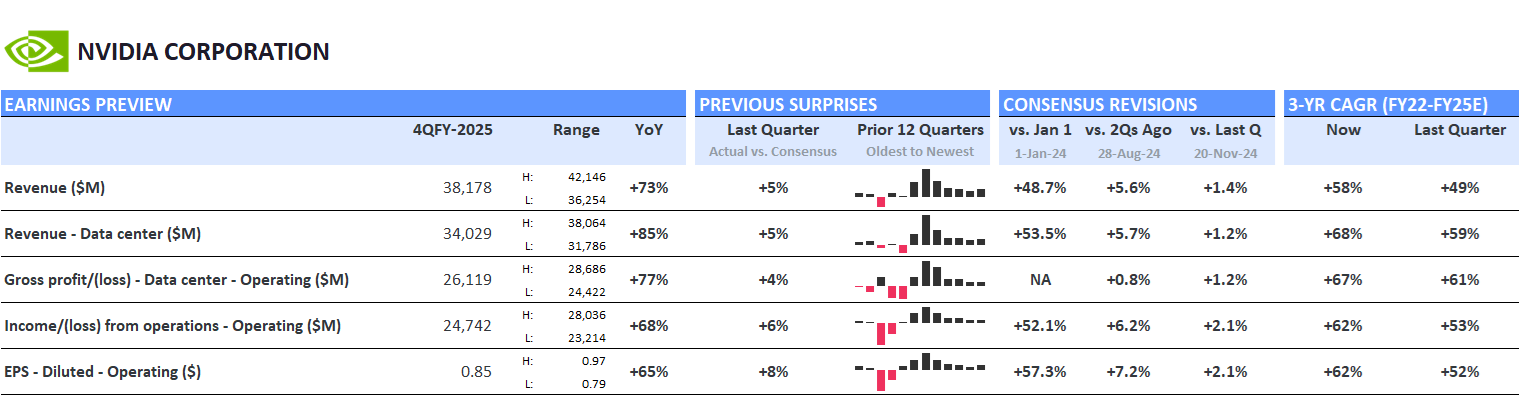Click the Income from operations sparkline chart
The image size is (1519, 400).
pyautogui.click(x=920, y=325)
